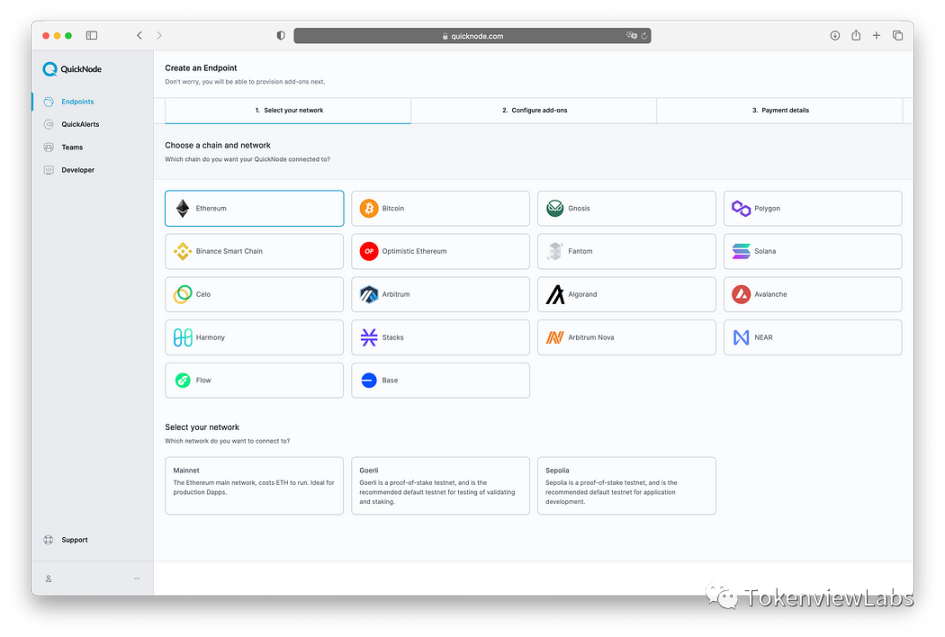Select the Sepolia testnet option
The width and height of the screenshot is (945, 637).
(x=626, y=486)
